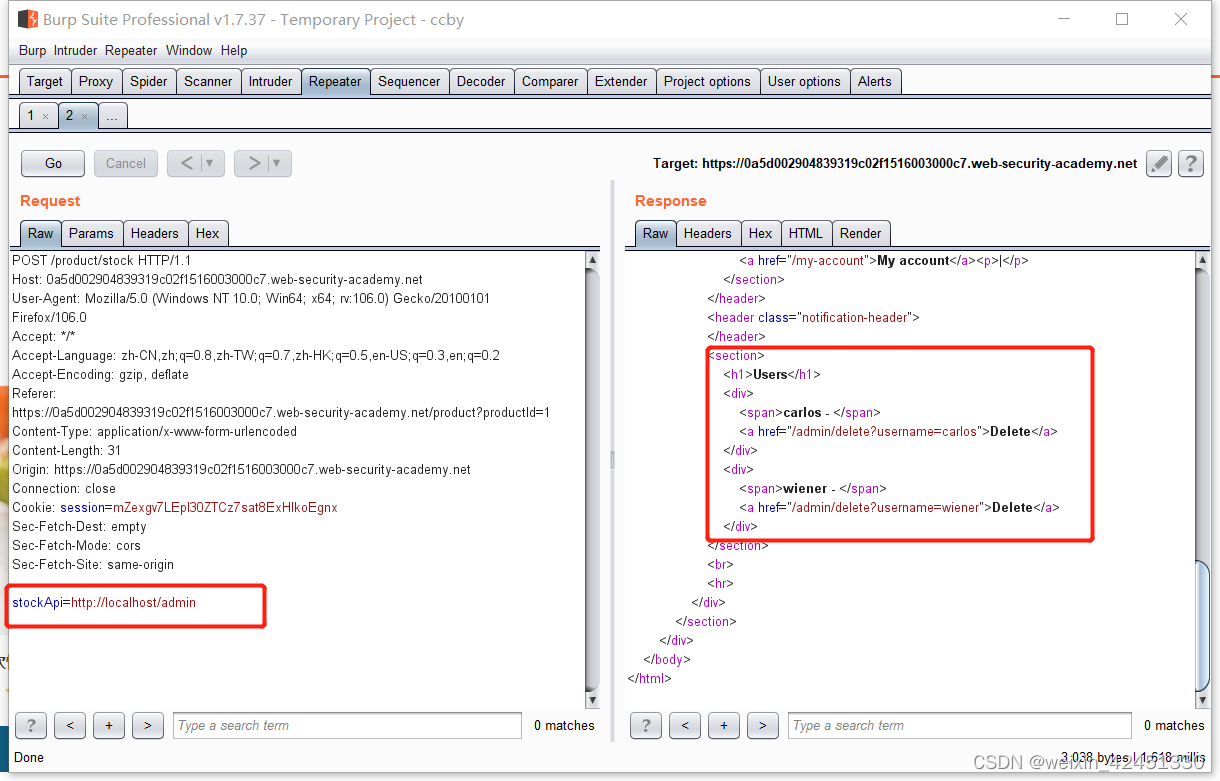Open response search help question icon

(646, 725)
